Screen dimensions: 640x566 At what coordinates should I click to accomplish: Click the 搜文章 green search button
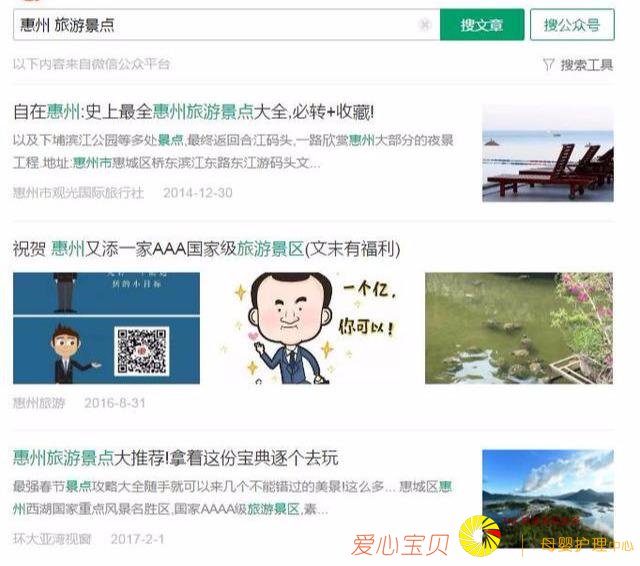tap(482, 25)
